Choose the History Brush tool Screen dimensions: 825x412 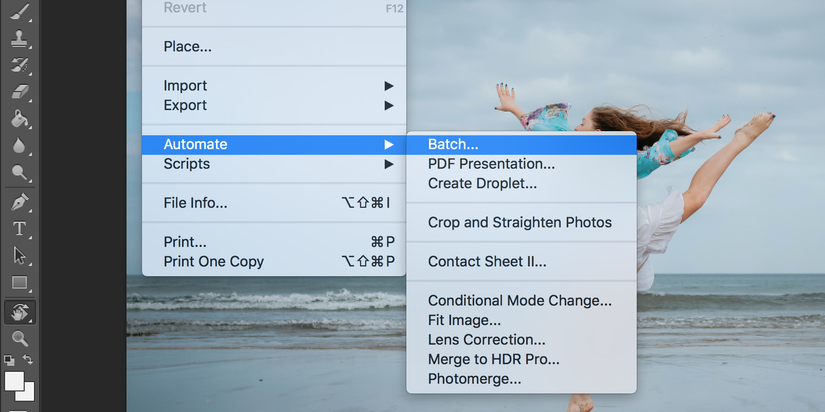tap(19, 66)
